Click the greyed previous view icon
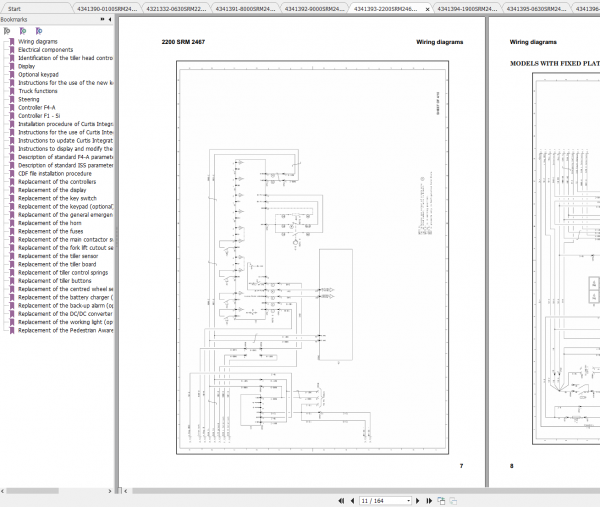The width and height of the screenshot is (600, 507). pyautogui.click(x=453, y=500)
